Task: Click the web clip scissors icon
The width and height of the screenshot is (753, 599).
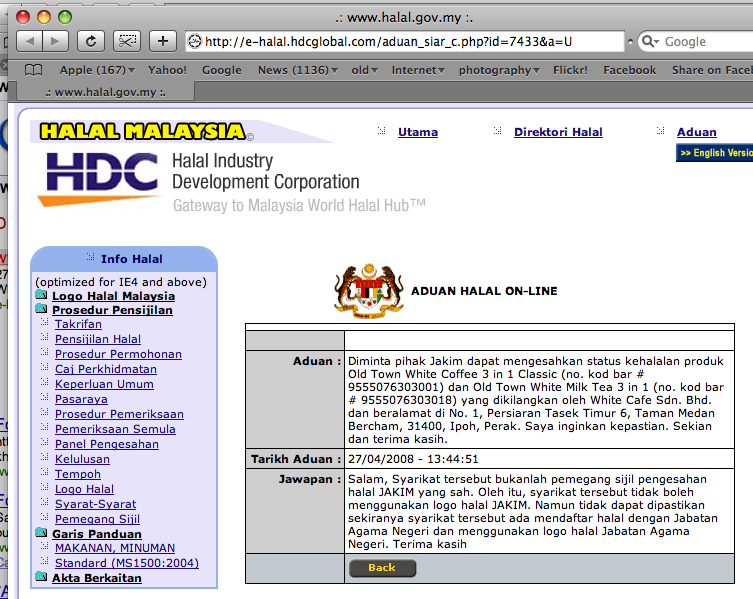Action: click(x=127, y=41)
